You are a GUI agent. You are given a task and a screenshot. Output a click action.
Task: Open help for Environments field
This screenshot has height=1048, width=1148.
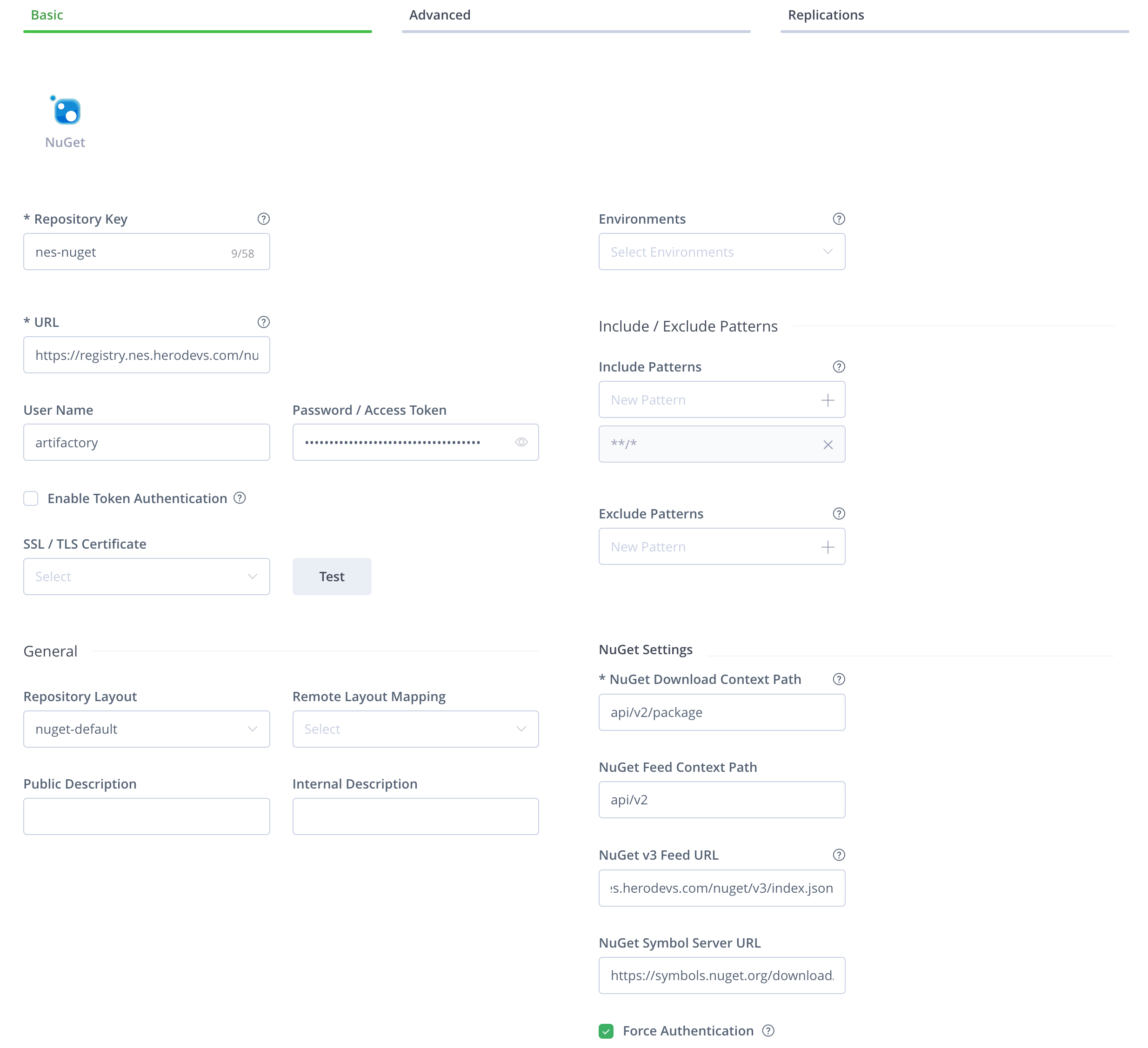point(839,219)
